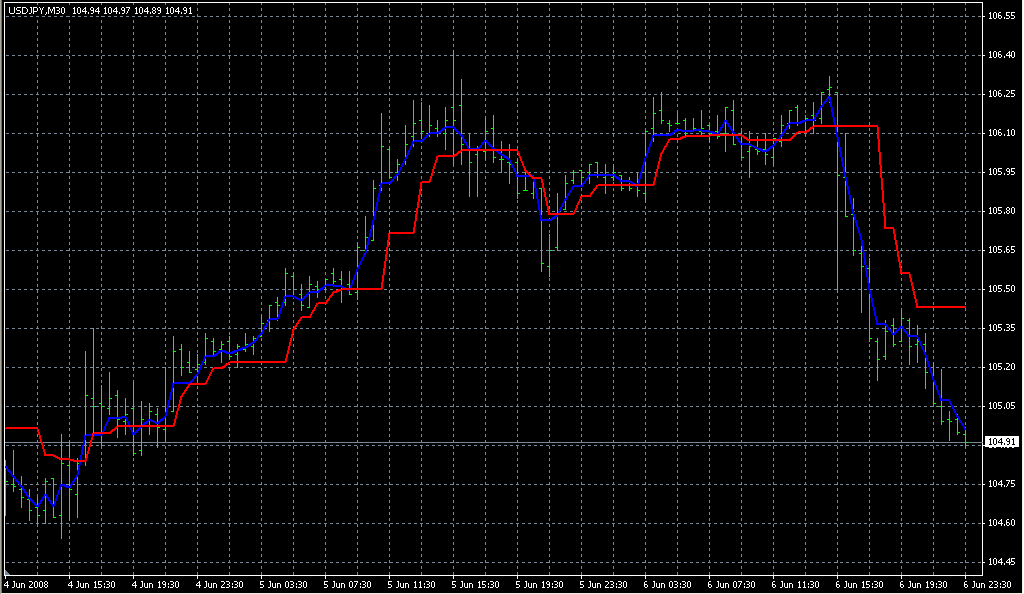Click the USDJPY,M30 chart title text
Image resolution: width=1024 pixels, height=594 pixels.
36,11
